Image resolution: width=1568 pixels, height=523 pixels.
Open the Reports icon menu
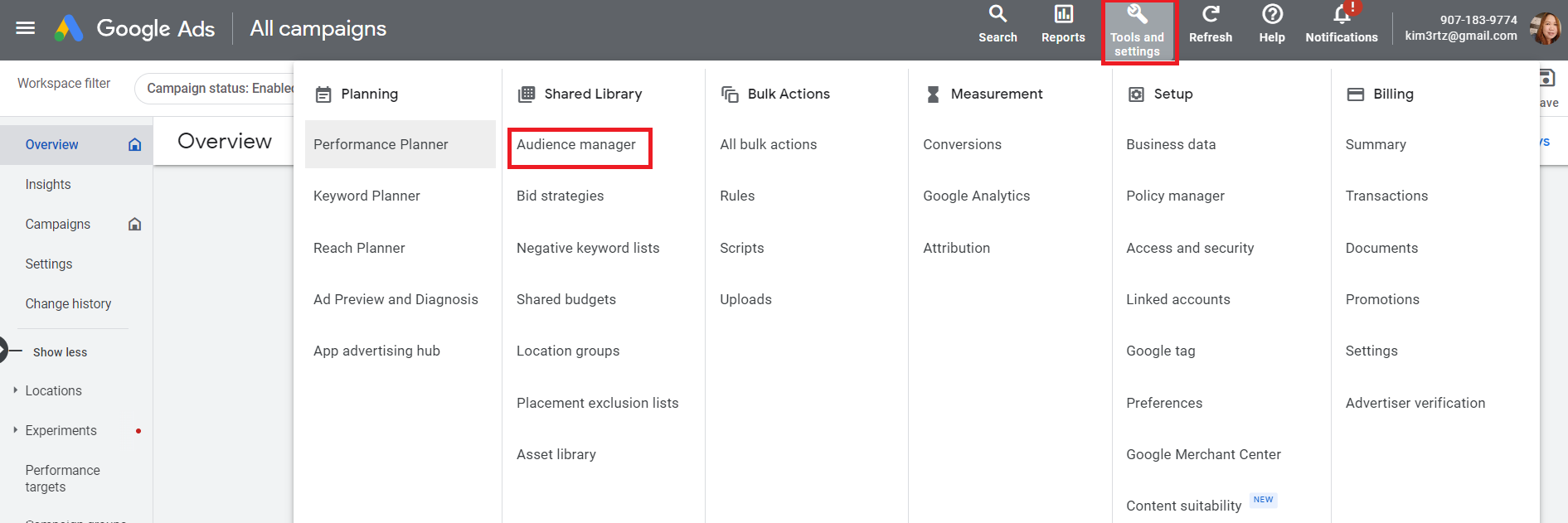pos(1063,24)
